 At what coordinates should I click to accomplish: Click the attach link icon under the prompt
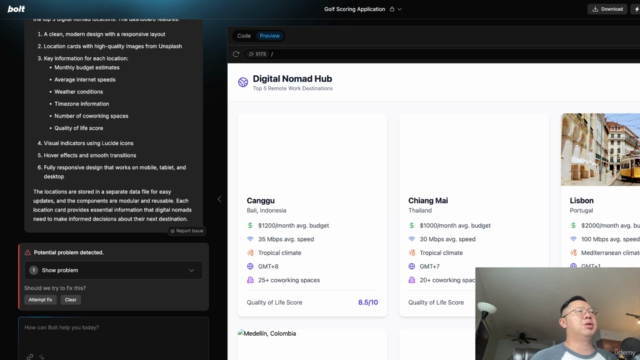pyautogui.click(x=30, y=357)
